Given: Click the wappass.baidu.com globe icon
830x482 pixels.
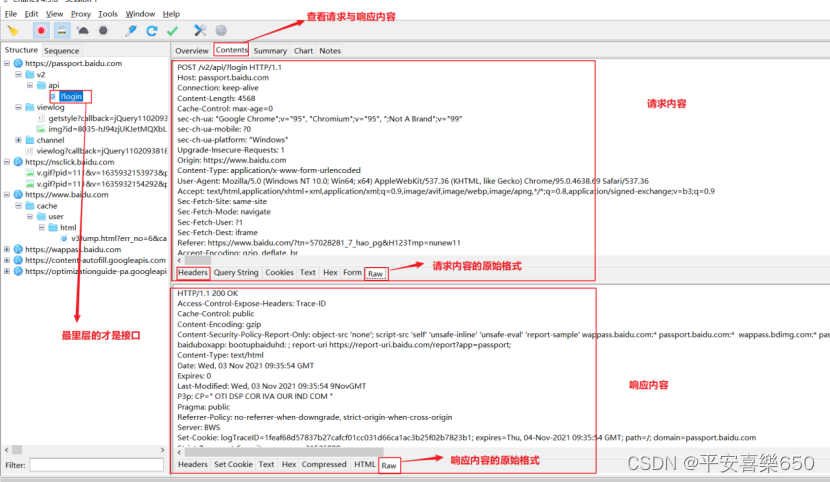Looking at the screenshot, I should (18, 249).
